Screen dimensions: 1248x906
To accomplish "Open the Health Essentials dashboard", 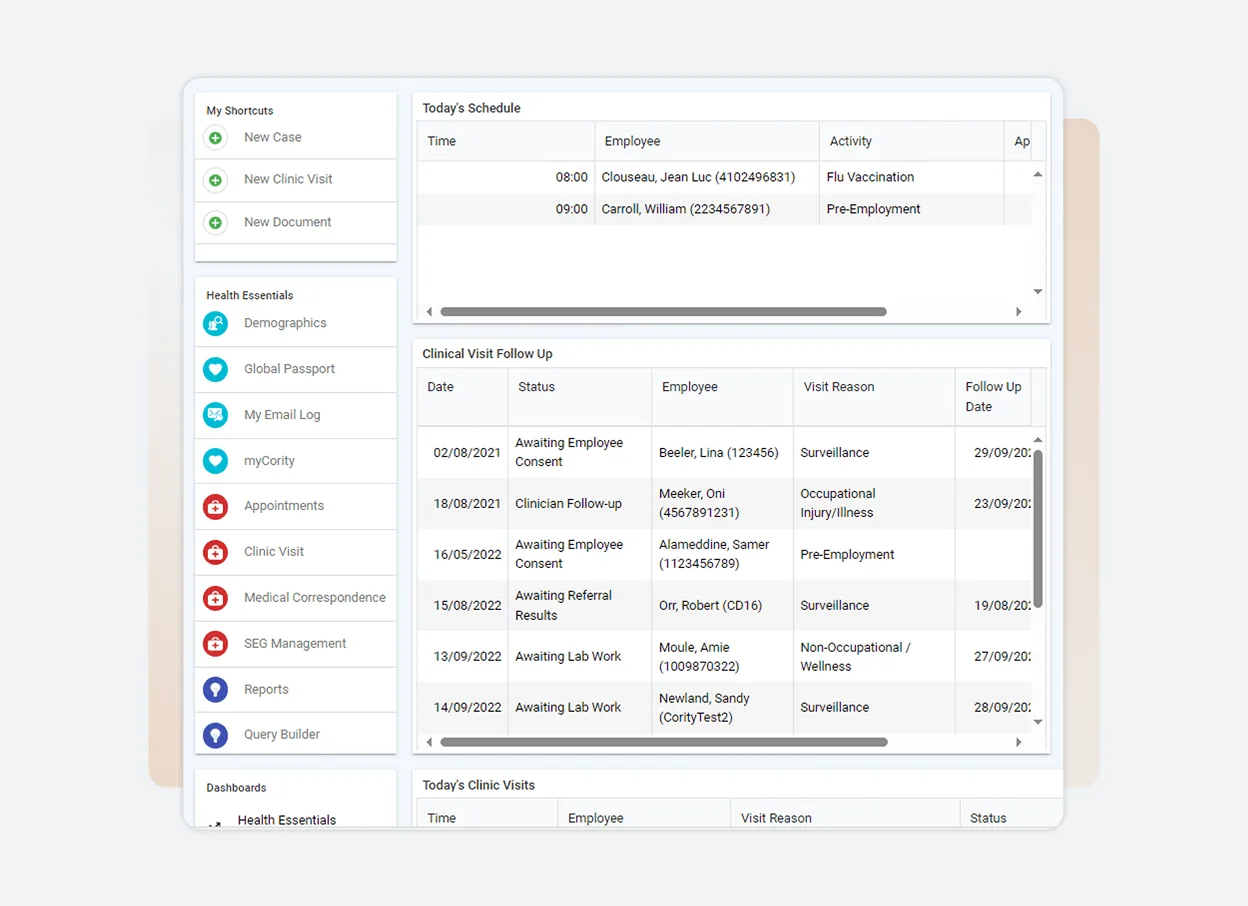I will pyautogui.click(x=285, y=819).
